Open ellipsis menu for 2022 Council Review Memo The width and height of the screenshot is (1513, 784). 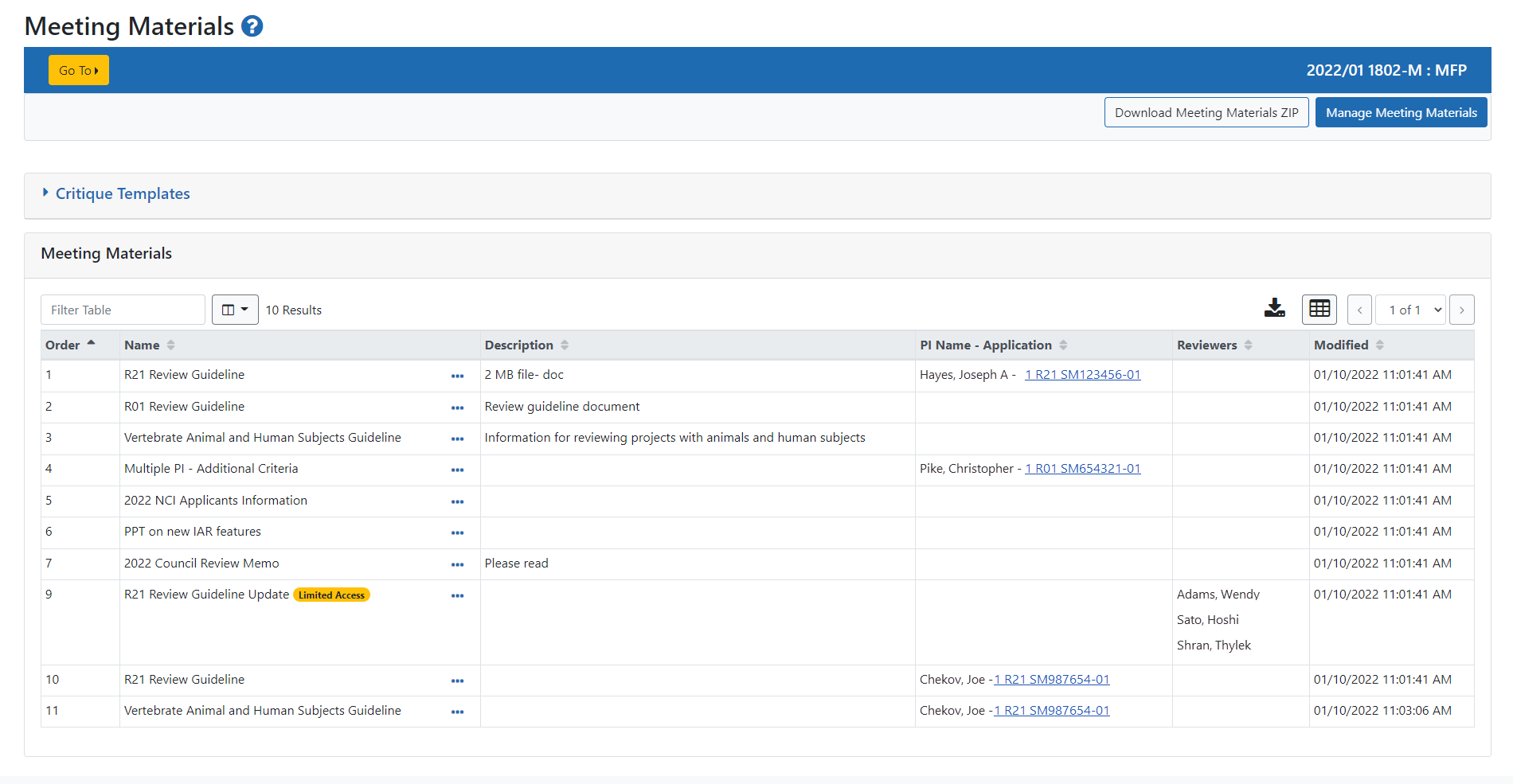pyautogui.click(x=457, y=564)
